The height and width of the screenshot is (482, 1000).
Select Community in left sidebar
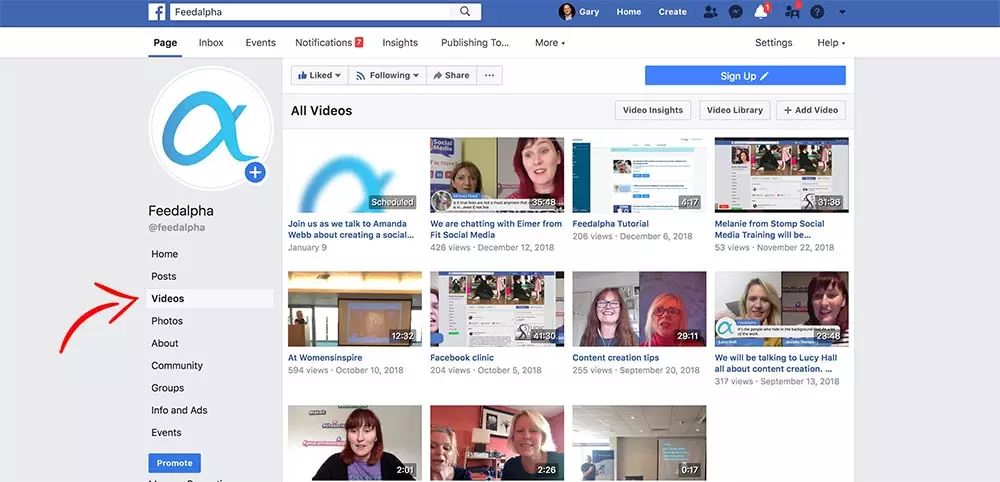(177, 365)
